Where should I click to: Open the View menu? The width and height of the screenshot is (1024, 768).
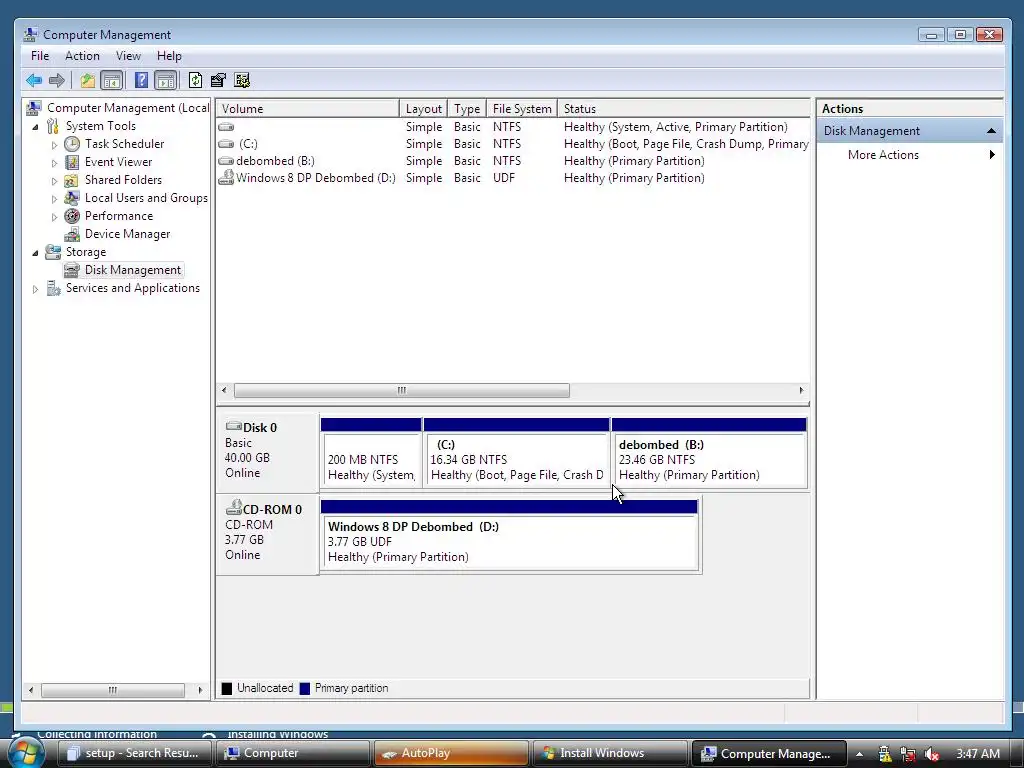tap(128, 56)
